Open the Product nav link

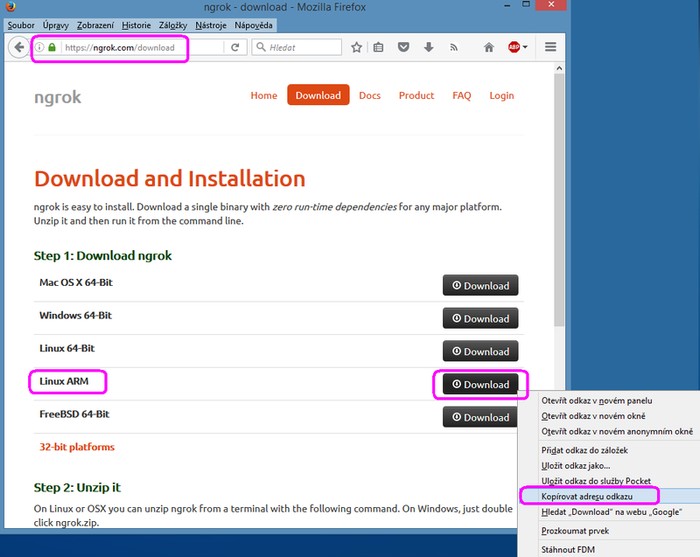[416, 96]
